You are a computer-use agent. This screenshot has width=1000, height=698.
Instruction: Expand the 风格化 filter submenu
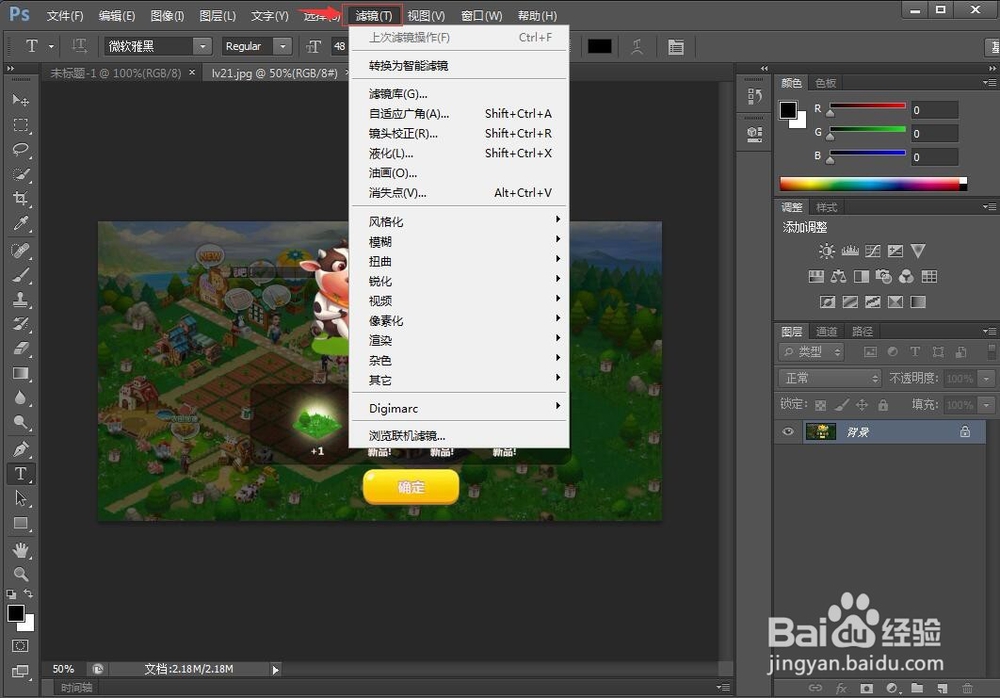[459, 221]
